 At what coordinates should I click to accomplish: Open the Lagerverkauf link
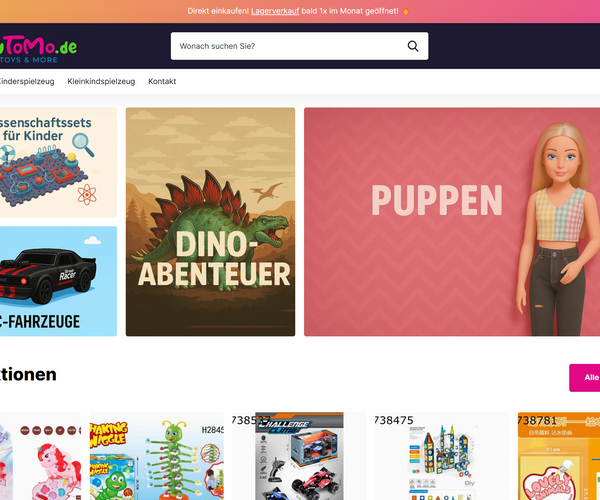(275, 11)
